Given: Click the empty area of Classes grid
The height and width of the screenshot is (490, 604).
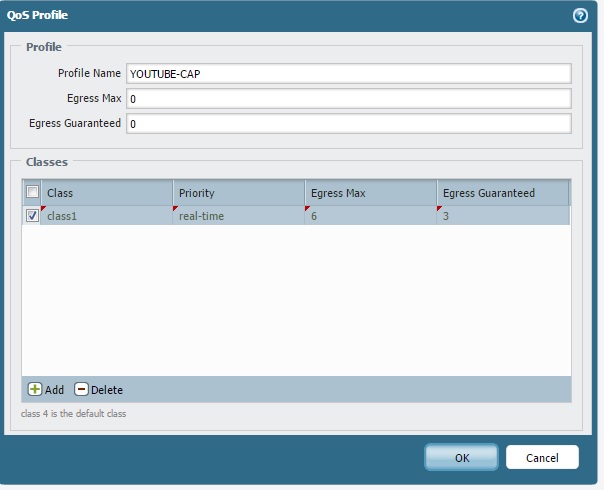Looking at the screenshot, I should pyautogui.click(x=296, y=300).
